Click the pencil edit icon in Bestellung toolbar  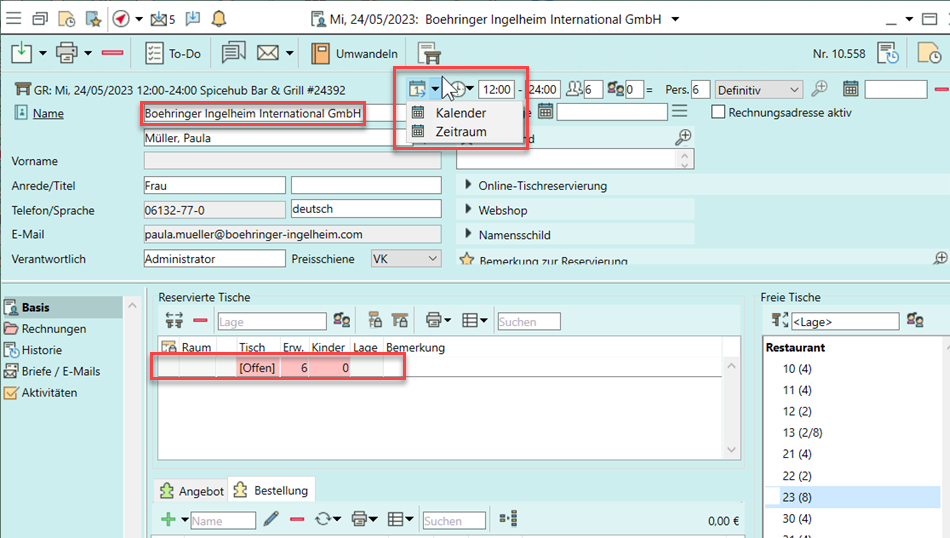pyautogui.click(x=271, y=520)
